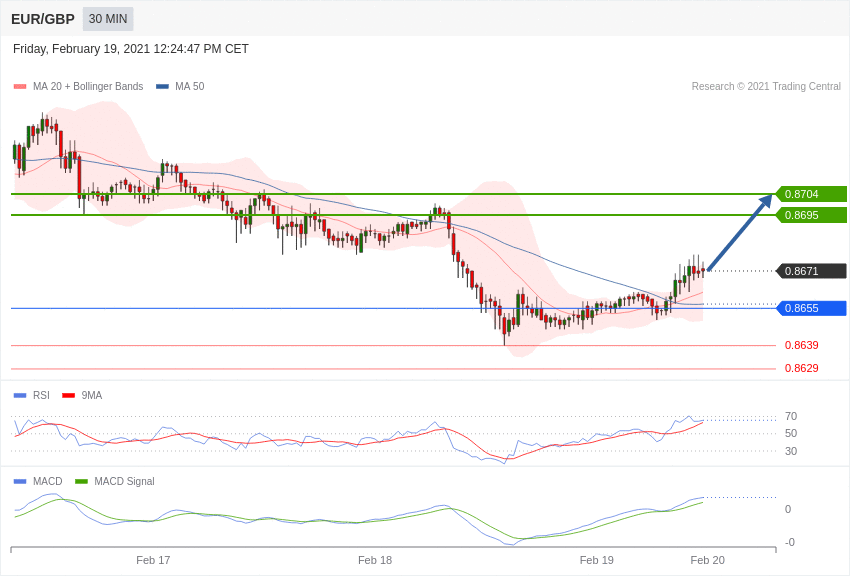Image resolution: width=850 pixels, height=576 pixels.
Task: Select the 0.8695 resistance price tag
Action: [812, 215]
